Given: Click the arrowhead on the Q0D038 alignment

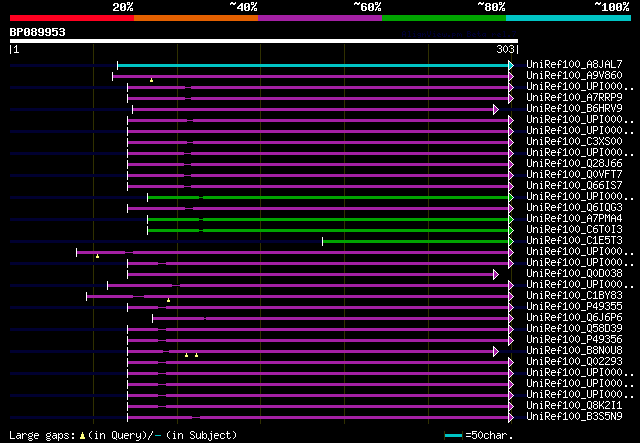Looking at the screenshot, I should click(x=495, y=274).
